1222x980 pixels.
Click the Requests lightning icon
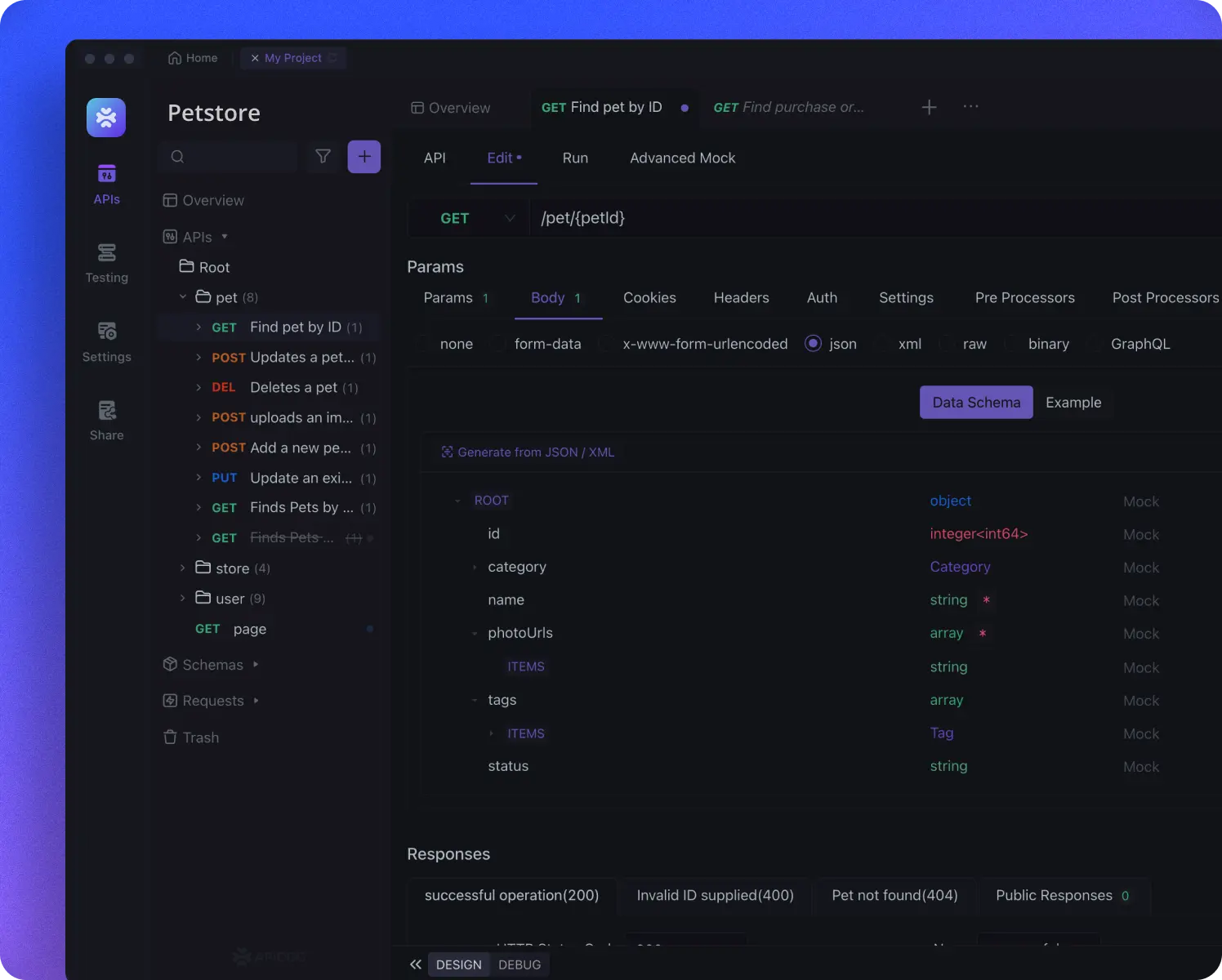tap(170, 701)
